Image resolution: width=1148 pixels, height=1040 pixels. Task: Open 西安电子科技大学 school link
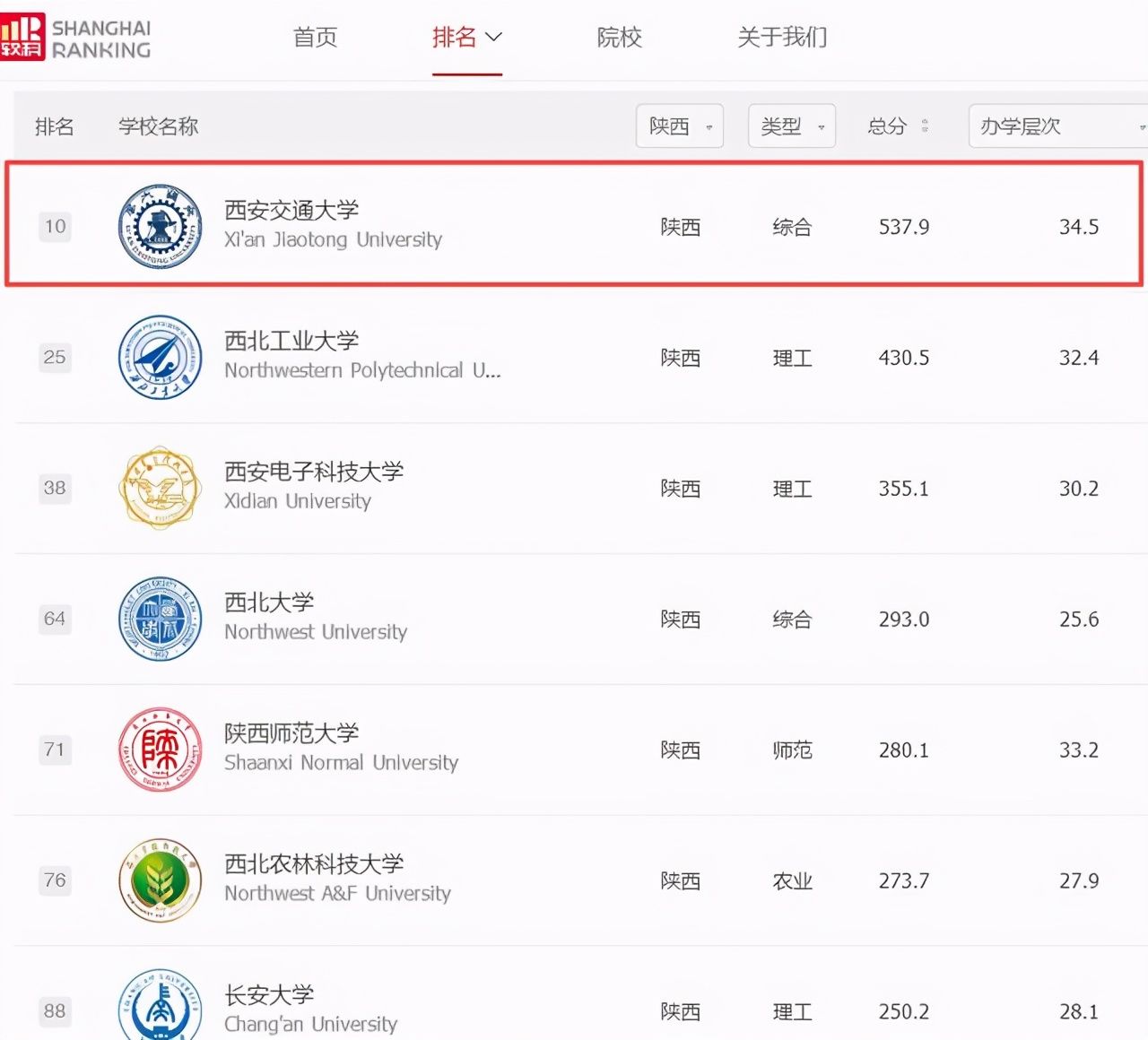tap(314, 472)
